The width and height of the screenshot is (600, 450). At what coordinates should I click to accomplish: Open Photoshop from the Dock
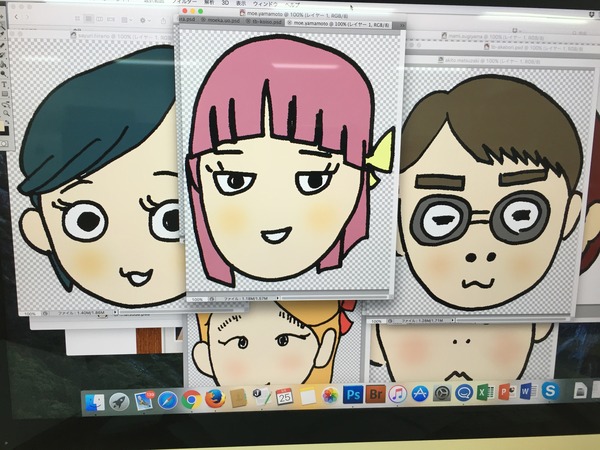pyautogui.click(x=352, y=395)
